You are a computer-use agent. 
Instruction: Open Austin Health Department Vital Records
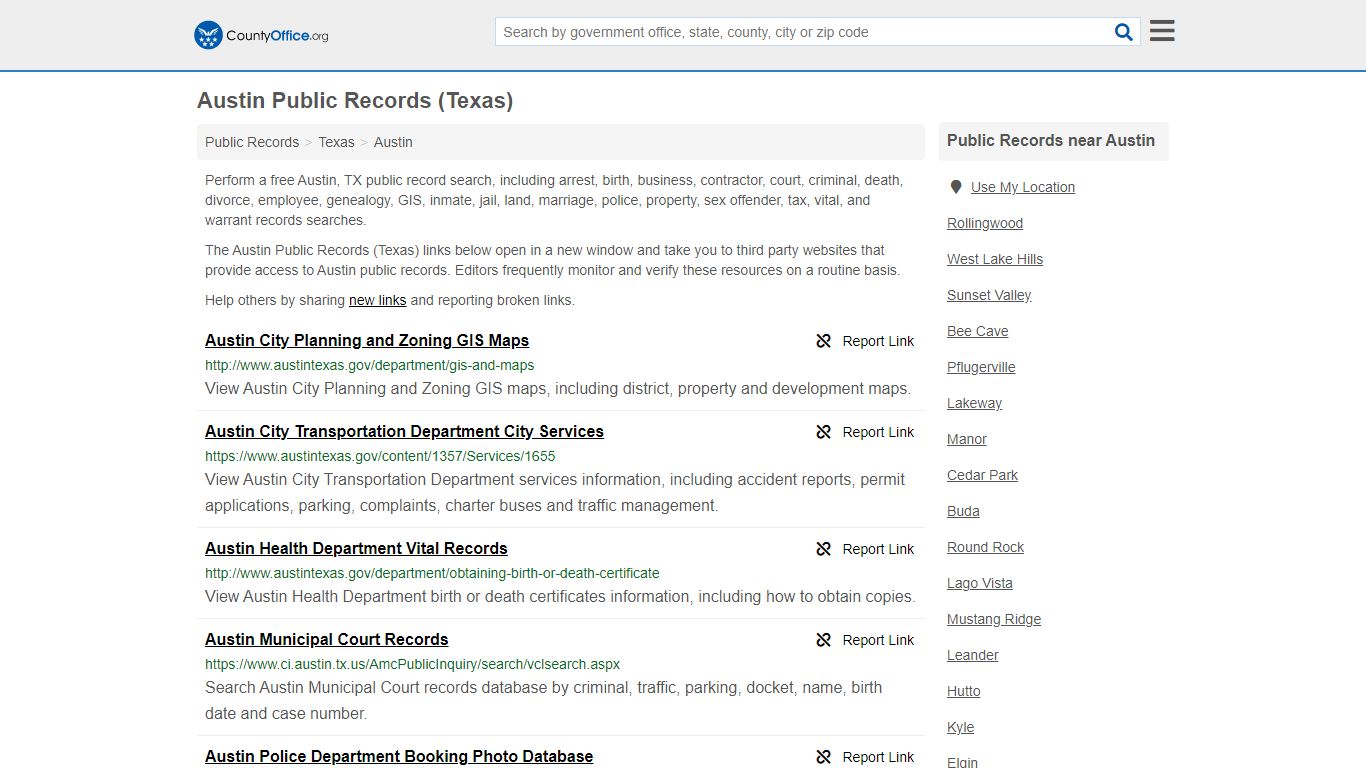pos(356,548)
